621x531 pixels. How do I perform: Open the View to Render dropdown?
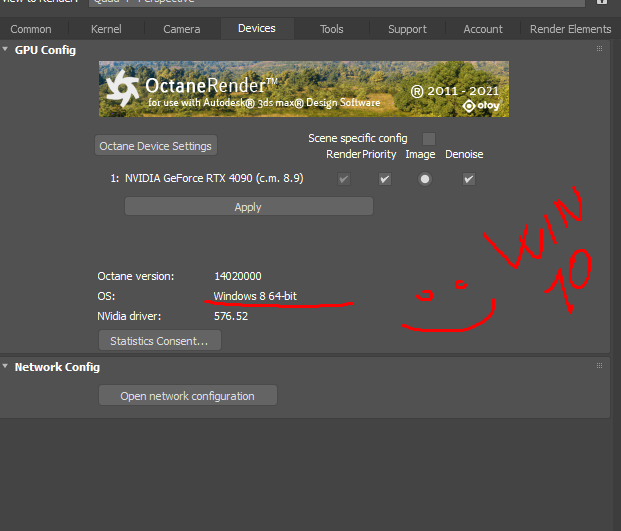(x=337, y=2)
